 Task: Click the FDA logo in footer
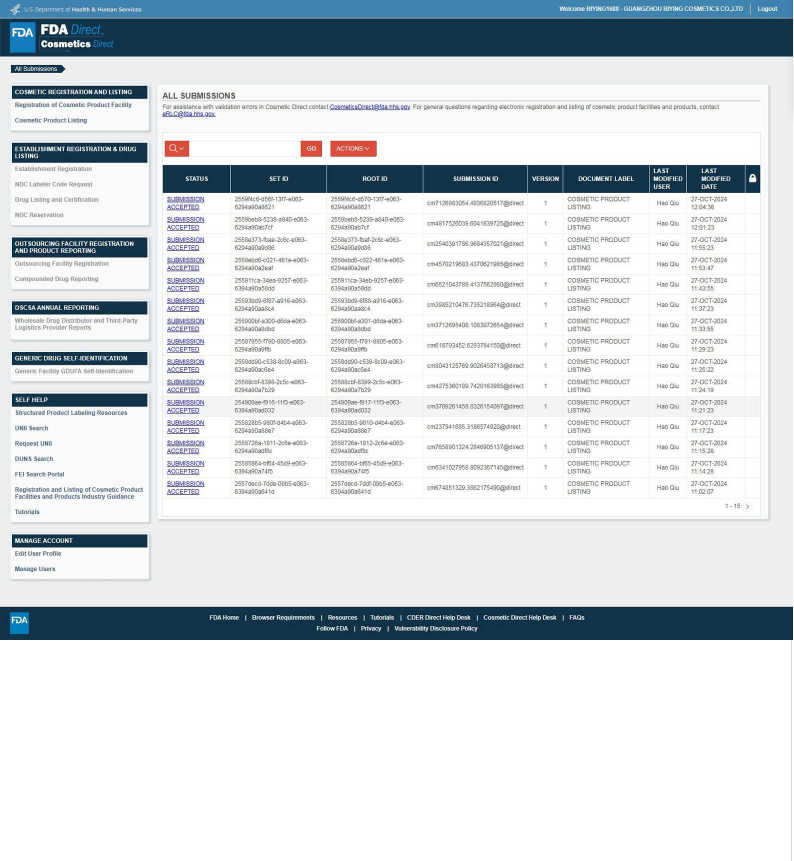20,622
